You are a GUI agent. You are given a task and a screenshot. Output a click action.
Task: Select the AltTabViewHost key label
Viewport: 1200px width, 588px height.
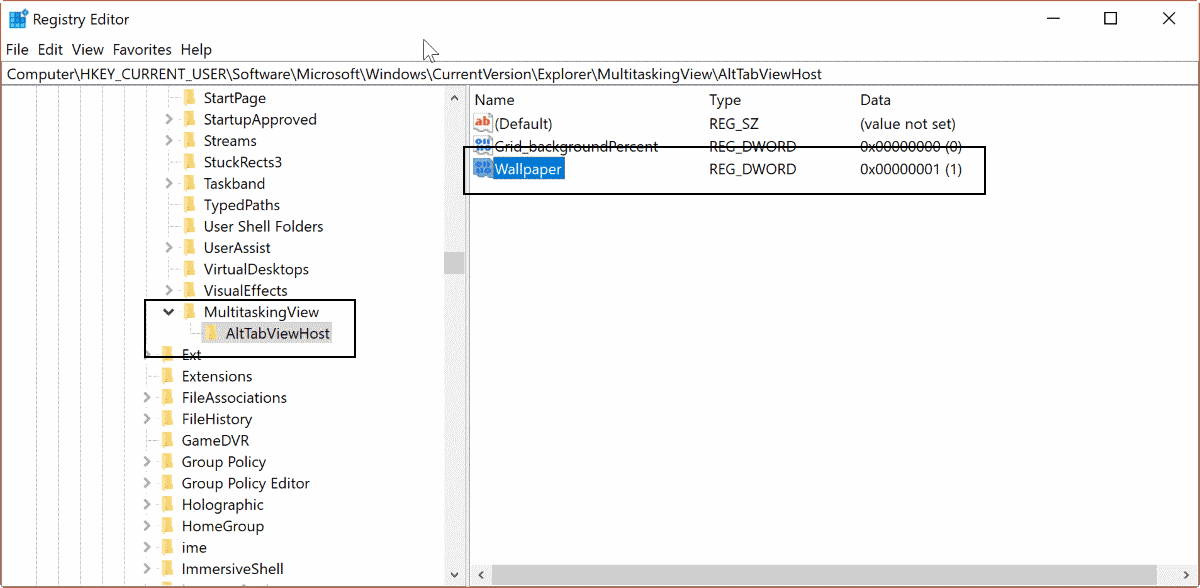pos(277,333)
